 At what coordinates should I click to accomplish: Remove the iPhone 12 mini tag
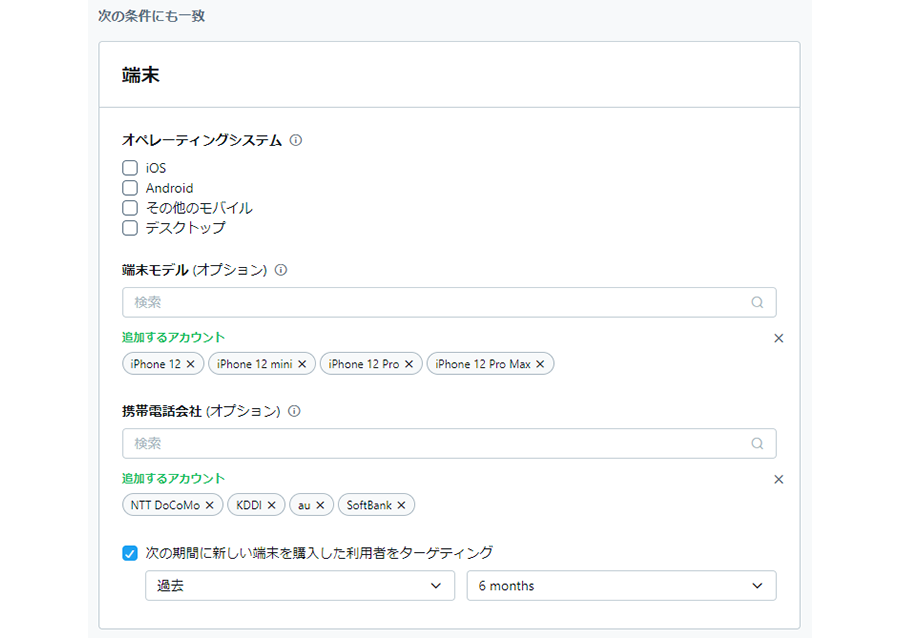pyautogui.click(x=302, y=364)
